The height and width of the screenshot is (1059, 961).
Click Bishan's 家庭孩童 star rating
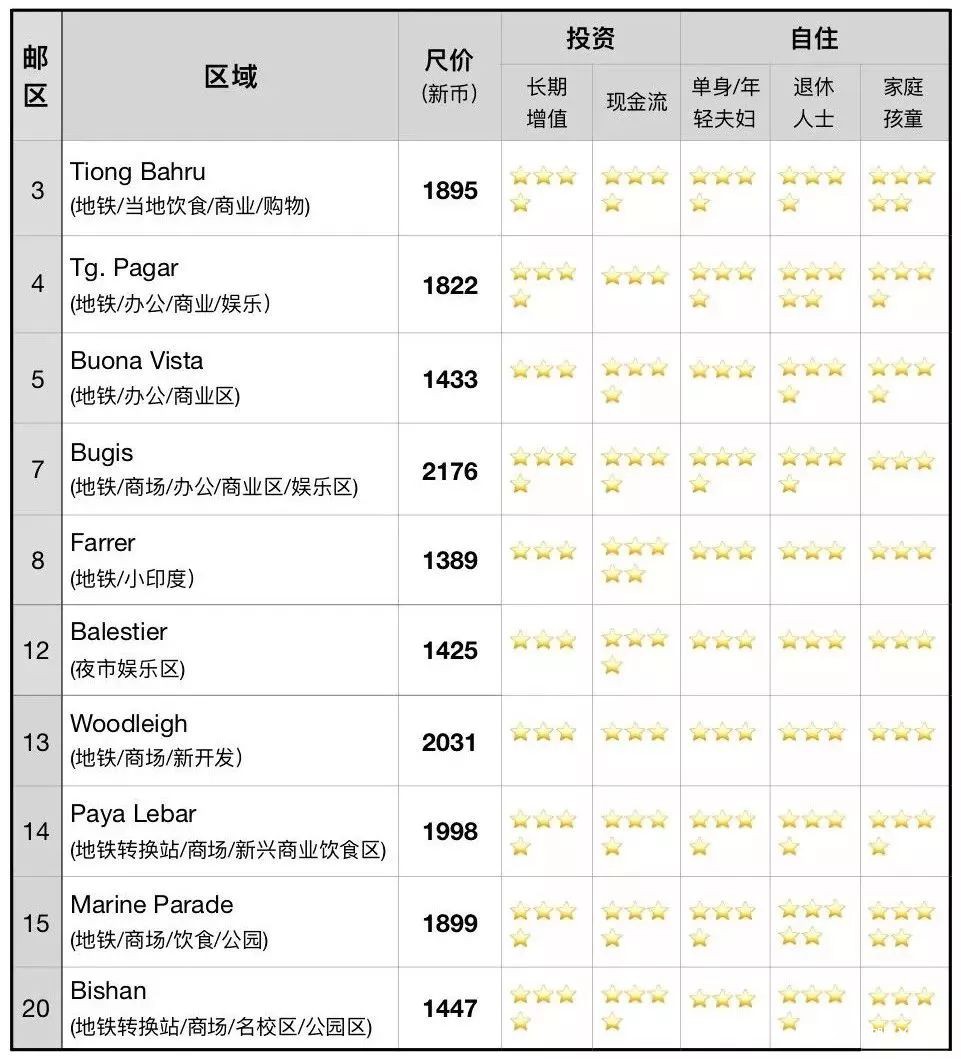901,1008
